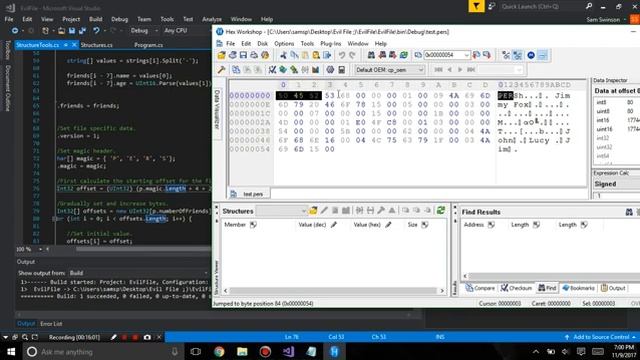Open file icon in Hex Workshop toolbar
Image resolution: width=640 pixels, height=360 pixels.
pos(222,55)
